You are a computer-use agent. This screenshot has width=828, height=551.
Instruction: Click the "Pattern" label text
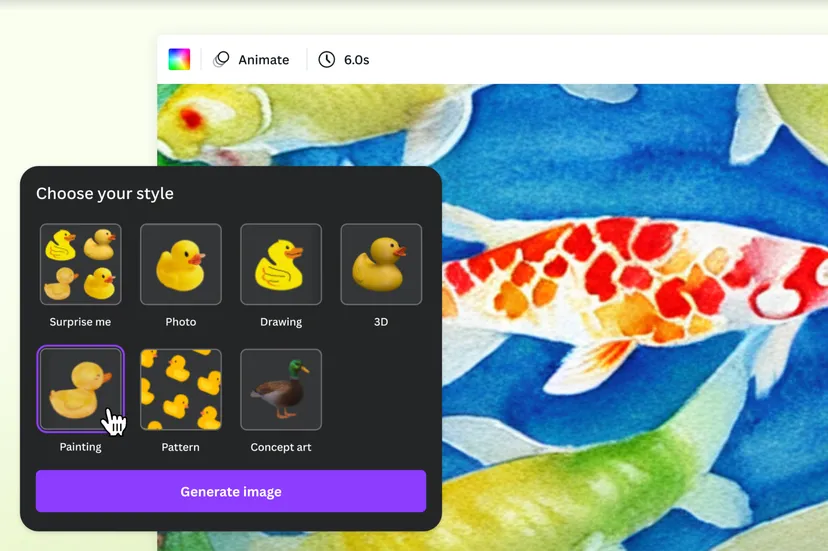point(181,447)
